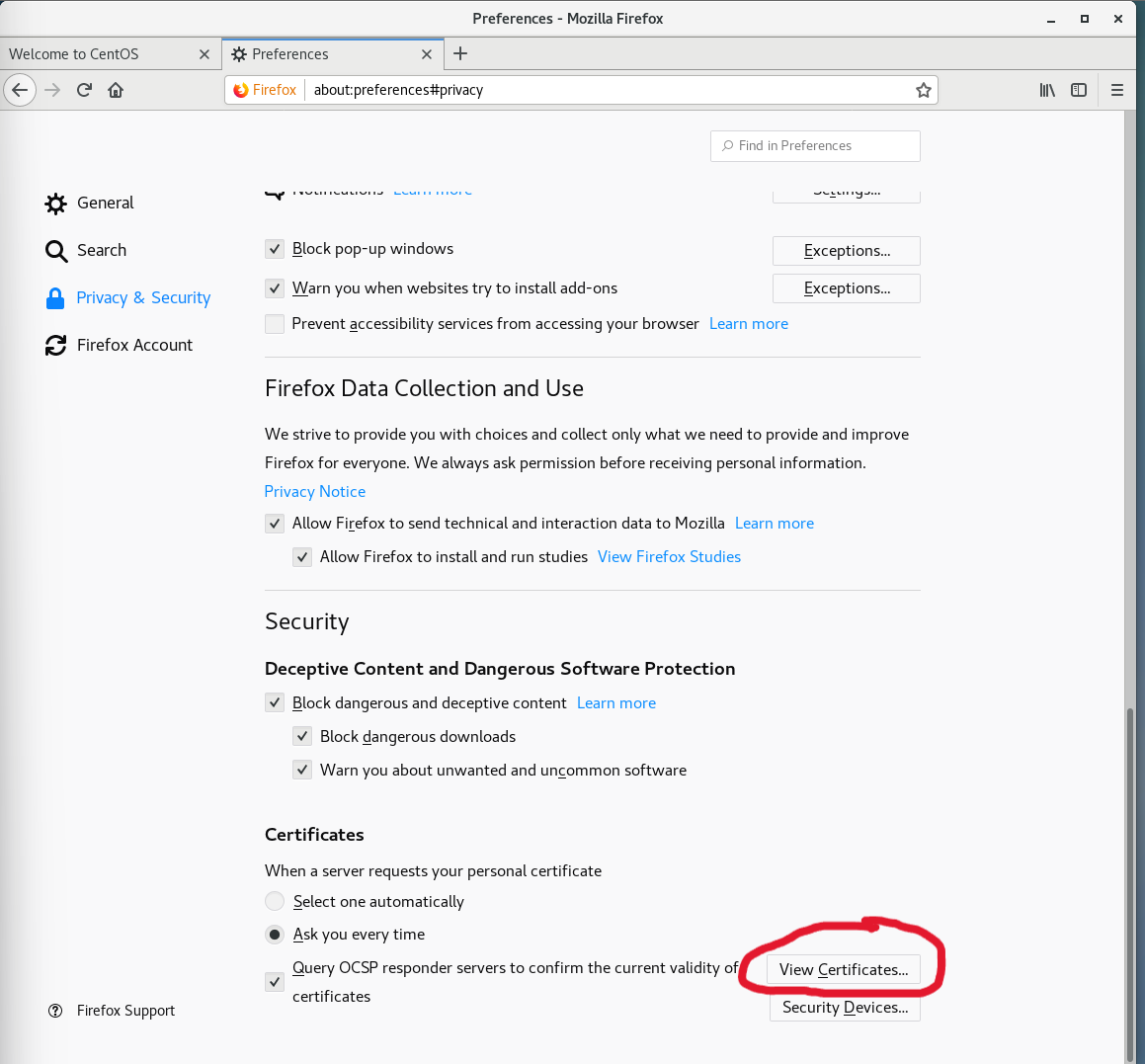The height and width of the screenshot is (1064, 1145).
Task: Open a new tab with the plus button
Action: pyautogui.click(x=460, y=53)
